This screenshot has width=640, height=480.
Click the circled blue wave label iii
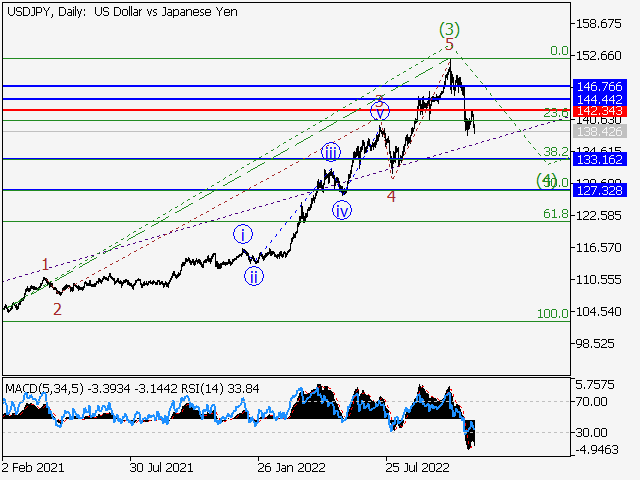[x=331, y=152]
